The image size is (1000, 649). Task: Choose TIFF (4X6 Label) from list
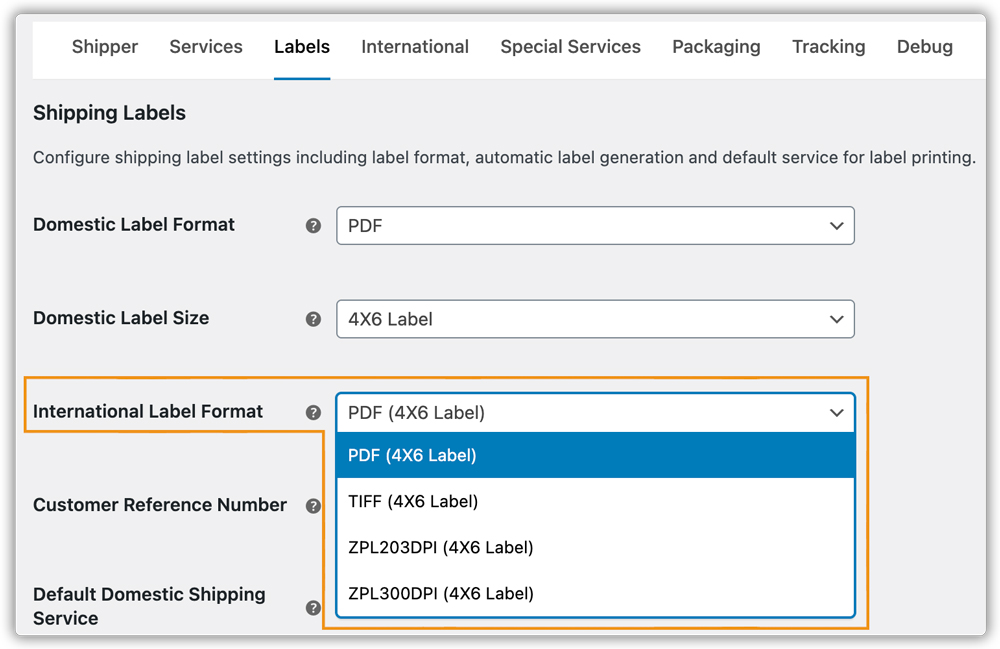[x=595, y=501]
